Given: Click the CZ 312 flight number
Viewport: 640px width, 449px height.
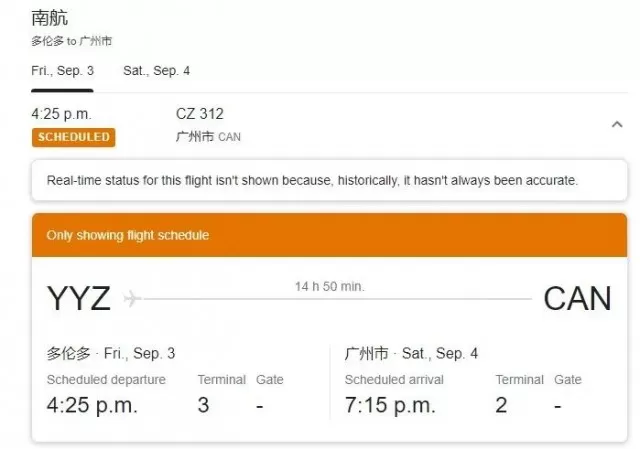Looking at the screenshot, I should click(x=200, y=114).
